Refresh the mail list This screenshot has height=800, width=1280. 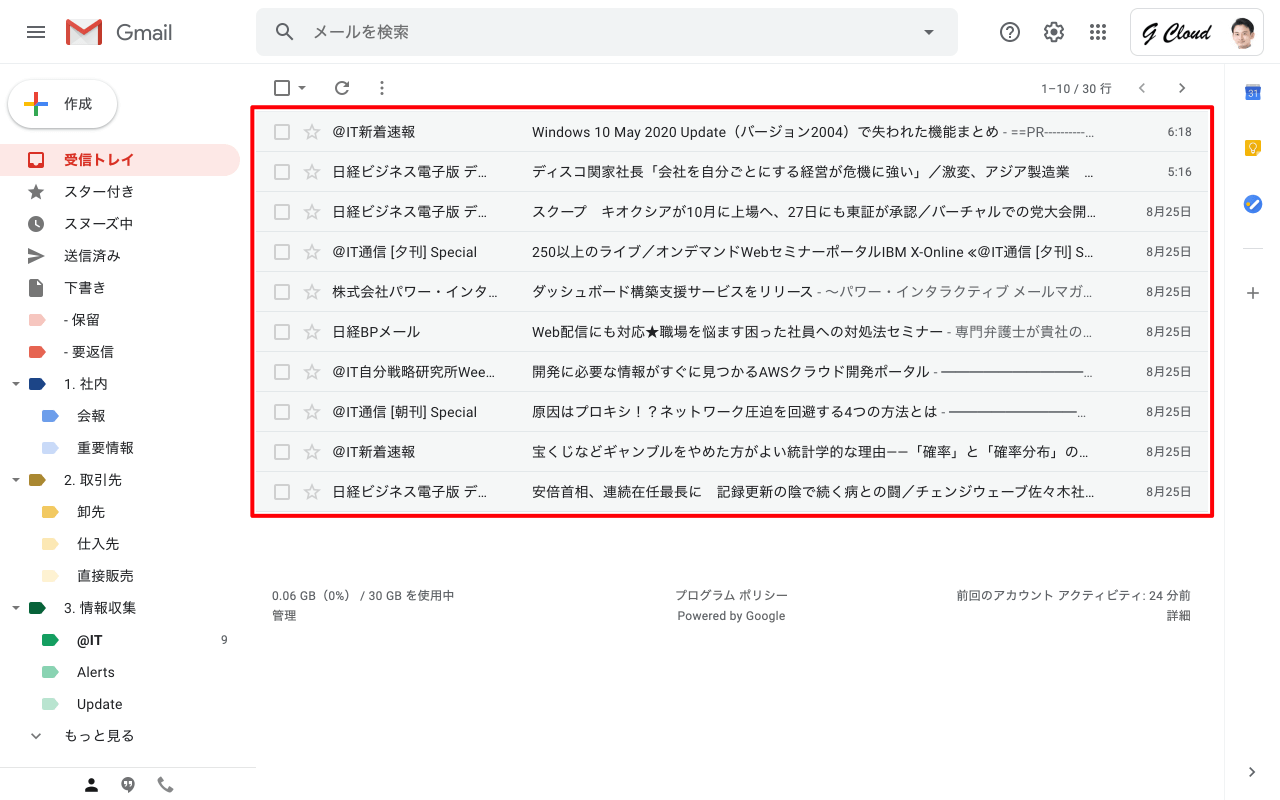tap(342, 88)
